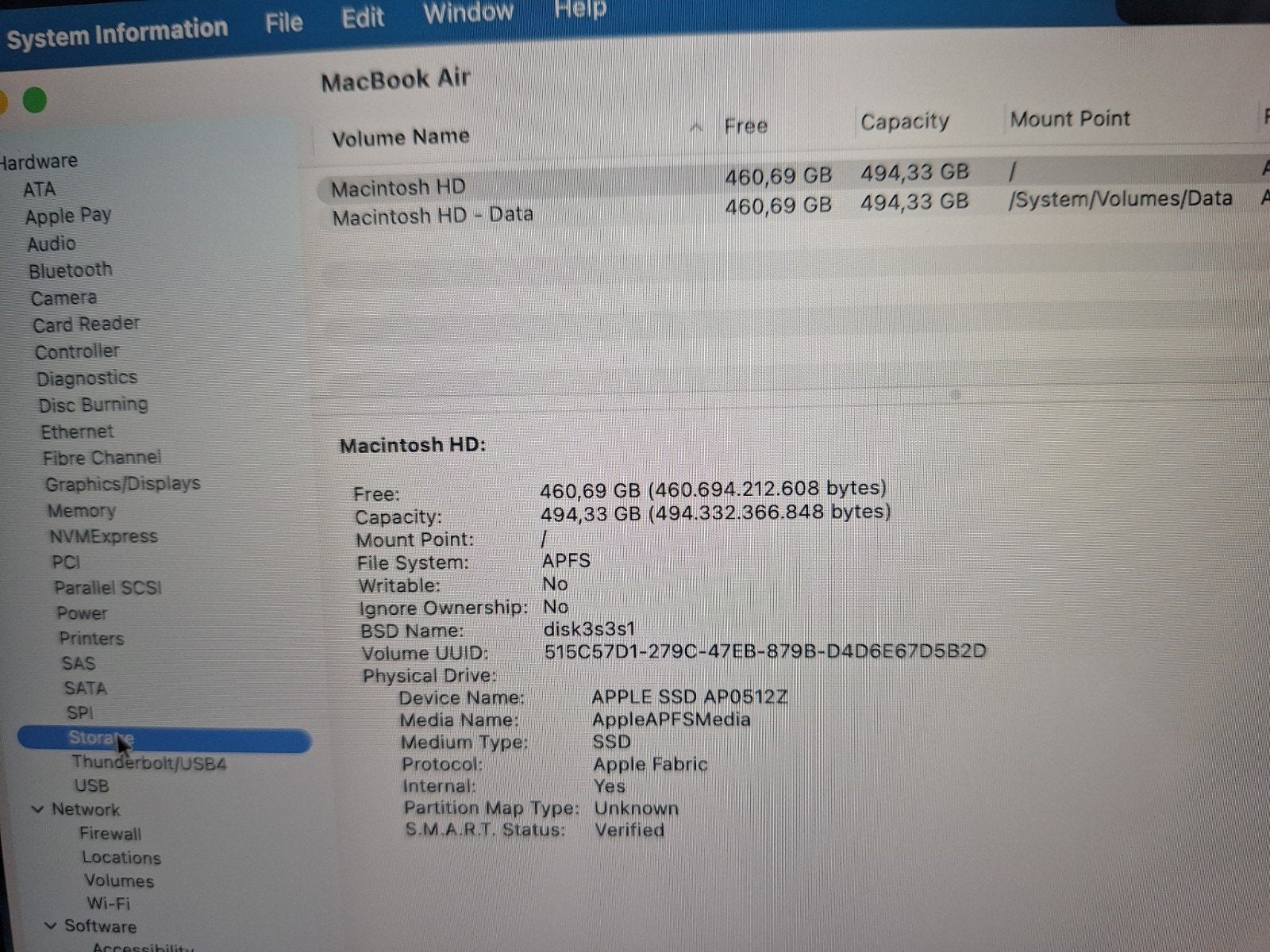Screen dimensions: 1270x952
Task: Click the Volume UUID value text
Action: 765,651
